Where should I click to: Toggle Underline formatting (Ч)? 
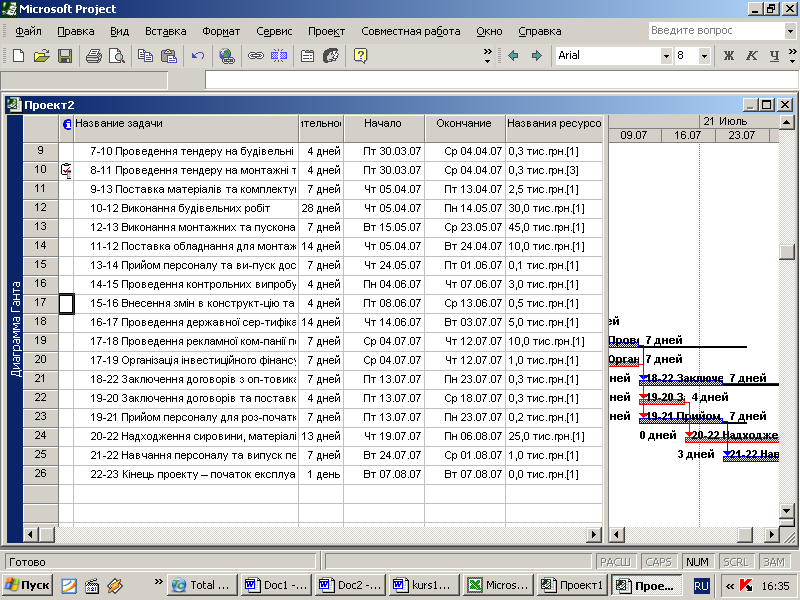coord(773,56)
